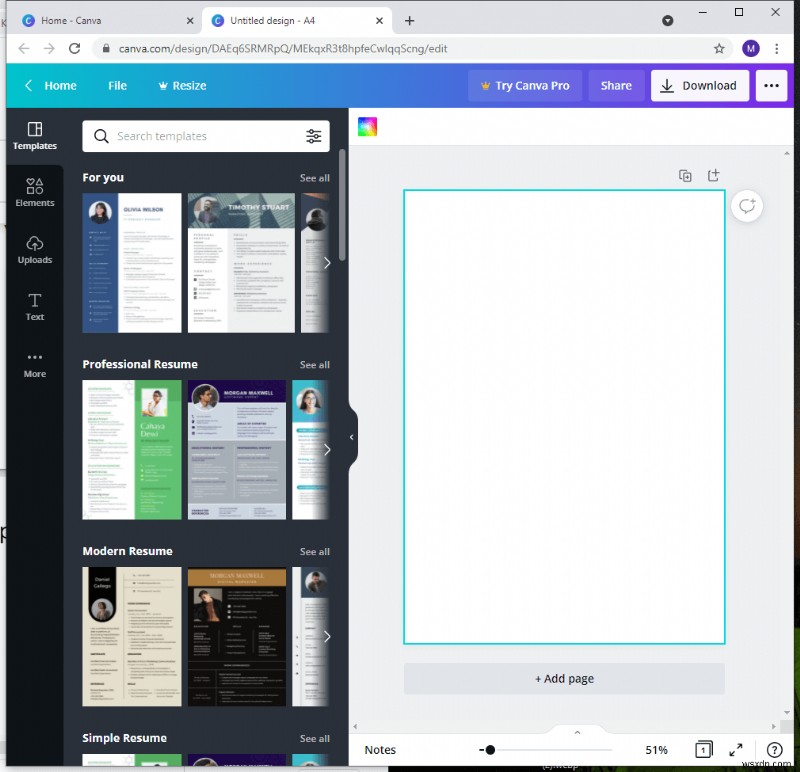Open a new browser tab
This screenshot has height=772, width=800.
(x=409, y=20)
